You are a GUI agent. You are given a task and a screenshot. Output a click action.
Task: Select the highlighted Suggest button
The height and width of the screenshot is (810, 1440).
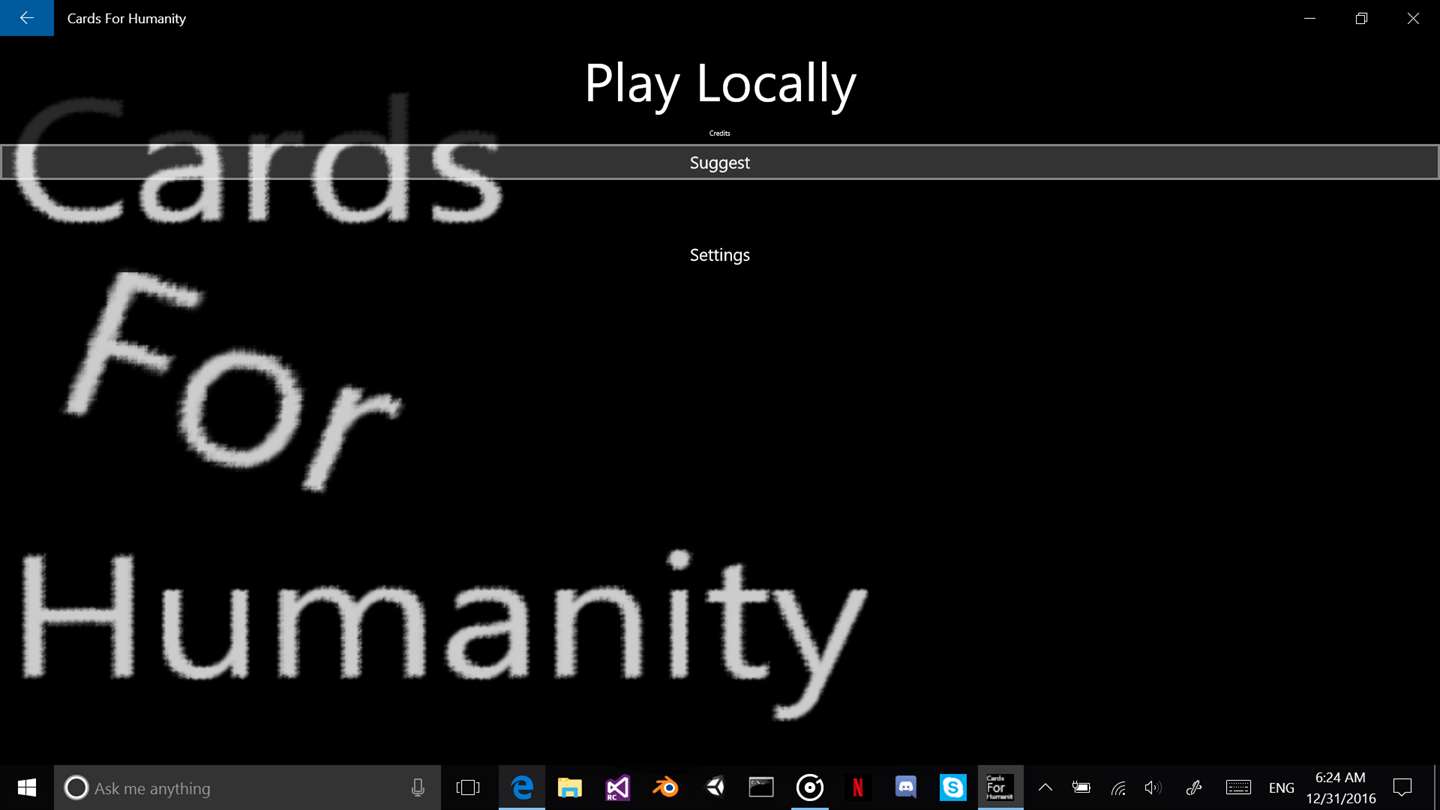tap(720, 162)
